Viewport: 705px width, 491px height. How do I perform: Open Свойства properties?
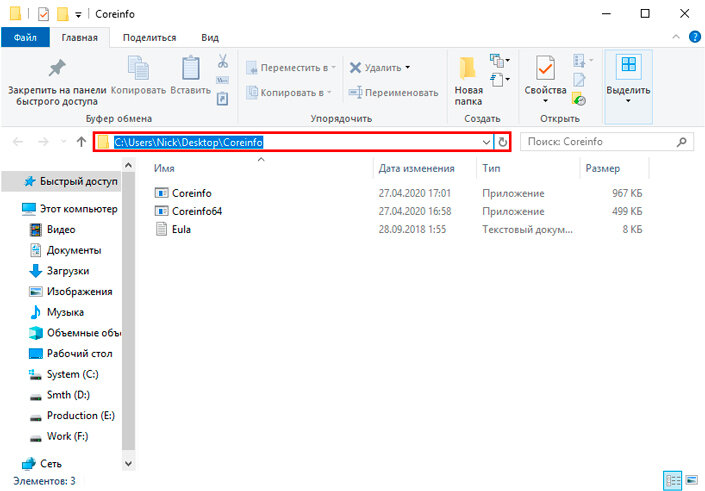point(545,80)
